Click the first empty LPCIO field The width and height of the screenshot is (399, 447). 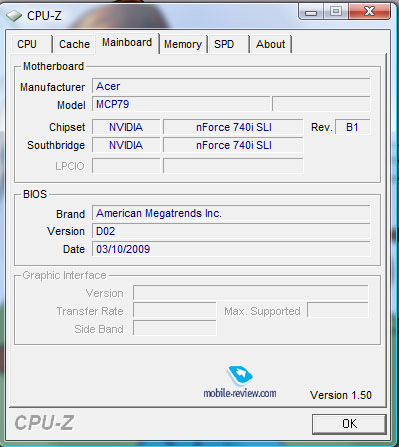(126, 166)
